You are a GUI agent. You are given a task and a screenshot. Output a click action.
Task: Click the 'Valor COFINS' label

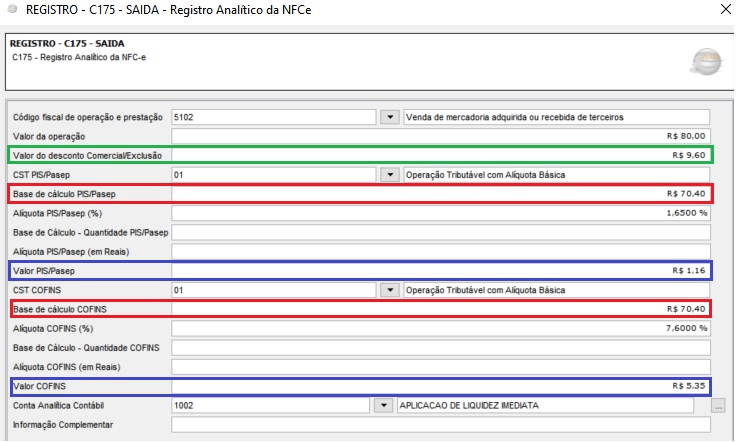click(x=39, y=387)
